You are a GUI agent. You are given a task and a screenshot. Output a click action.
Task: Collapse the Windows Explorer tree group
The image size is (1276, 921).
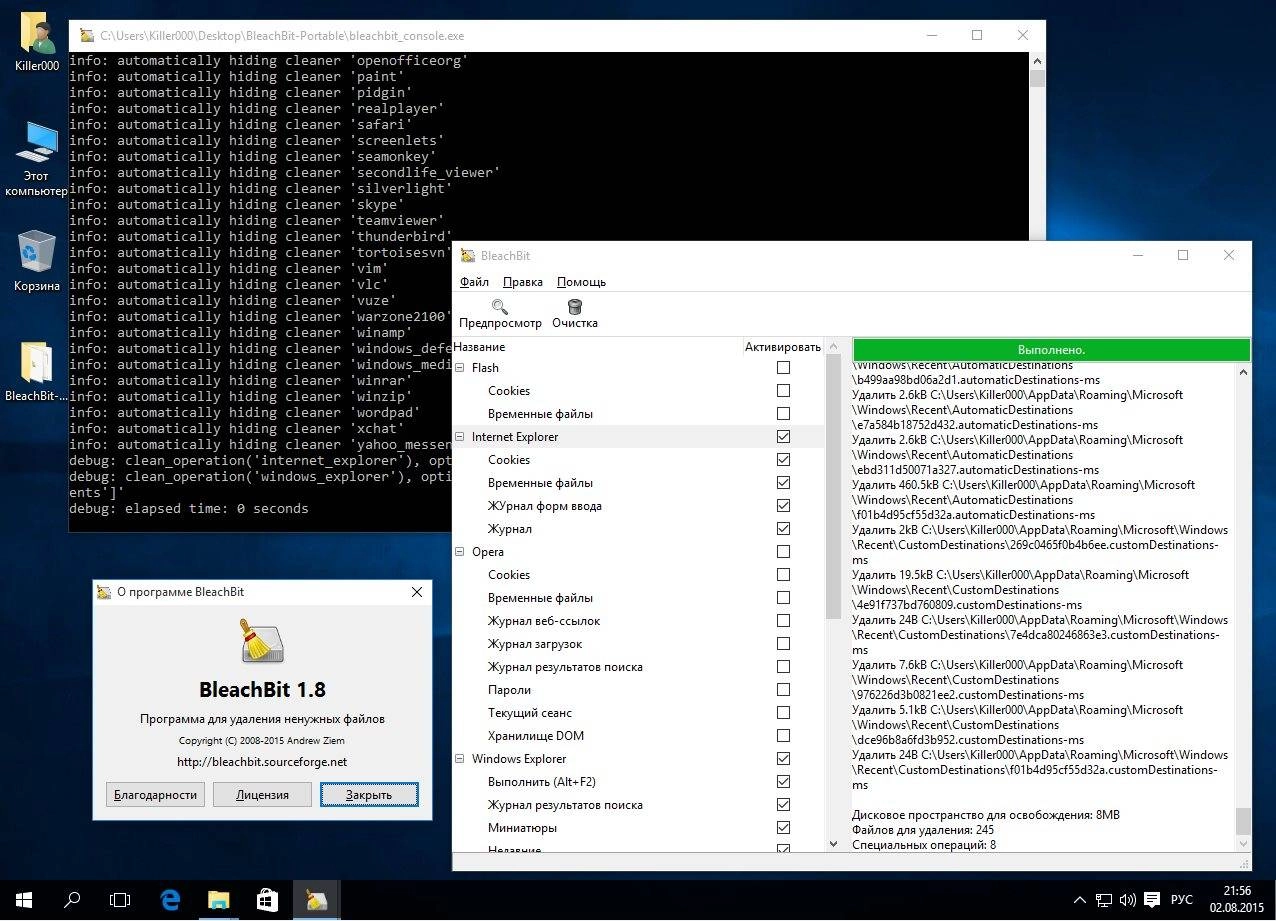point(461,759)
